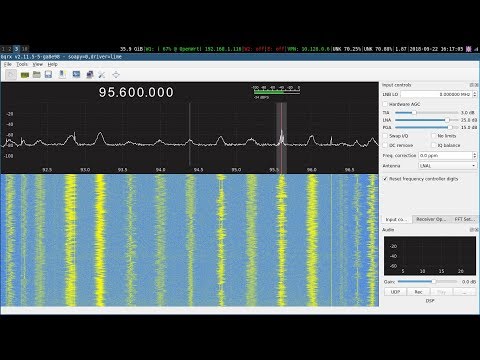This screenshot has width=480, height=360.
Task: Open audio options with the ... button
Action: click(465, 292)
